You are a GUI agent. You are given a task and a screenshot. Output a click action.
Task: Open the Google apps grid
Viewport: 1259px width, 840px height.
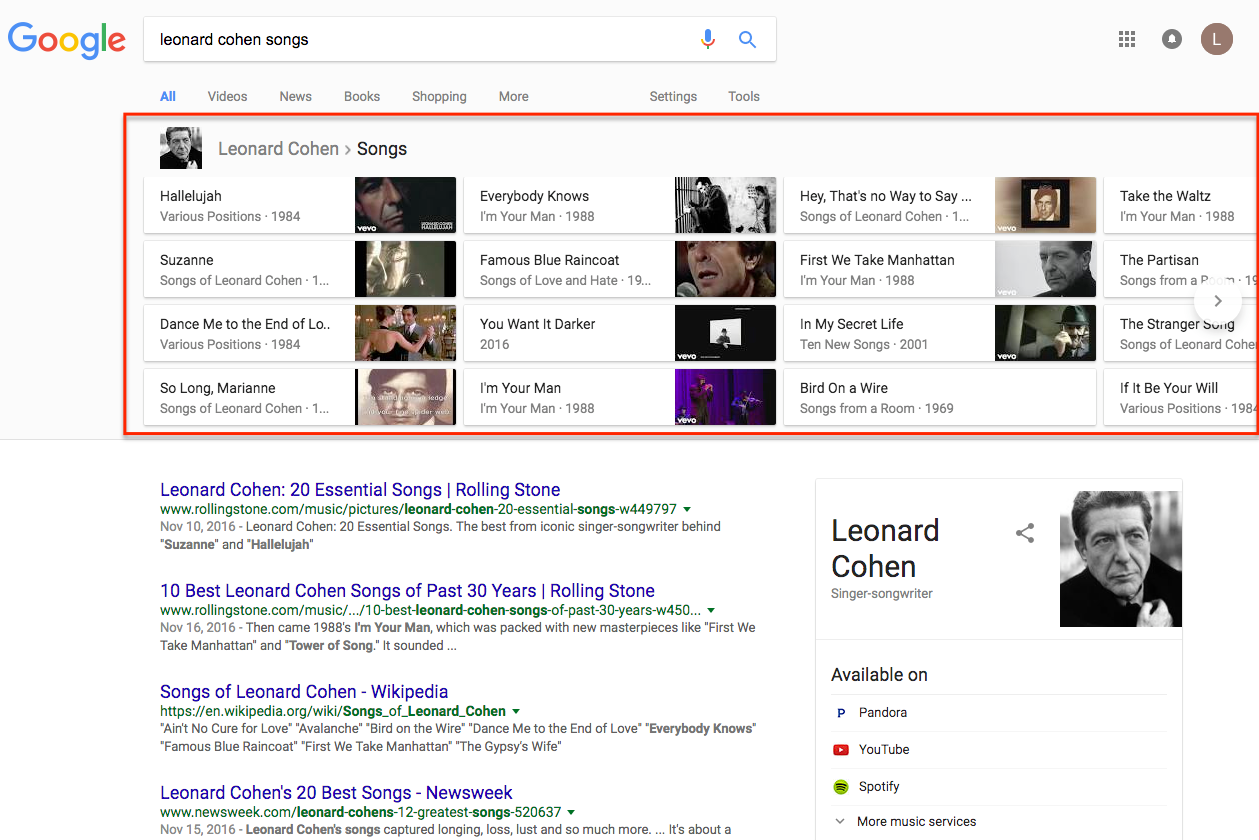point(1127,40)
